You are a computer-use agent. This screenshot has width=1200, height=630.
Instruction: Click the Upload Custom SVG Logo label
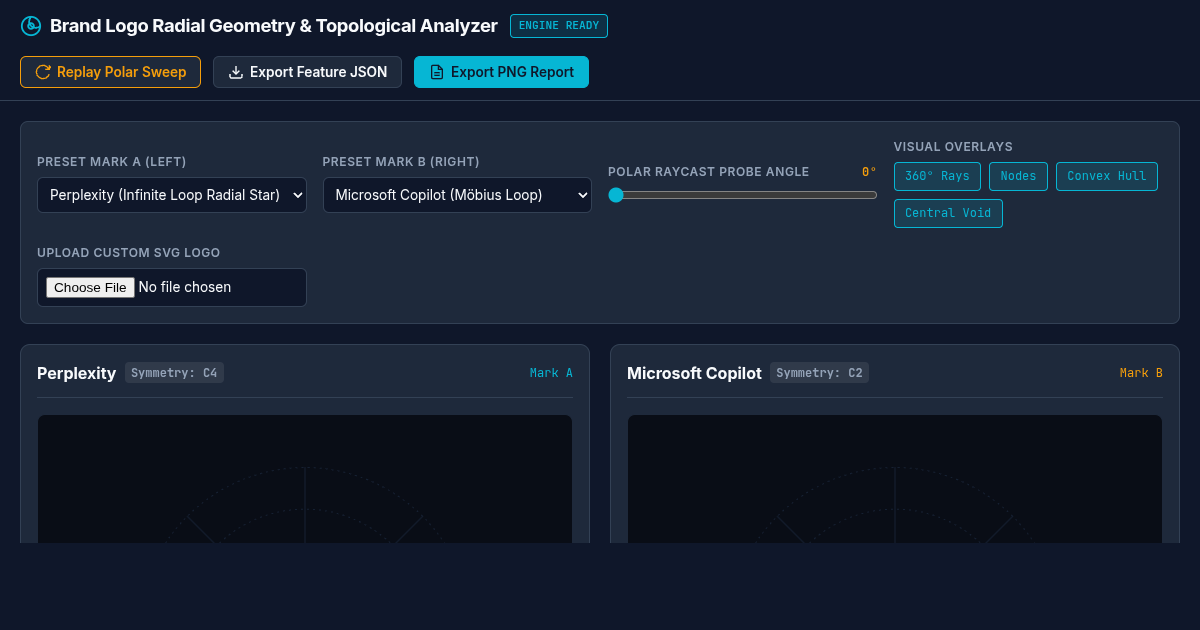pyautogui.click(x=128, y=253)
